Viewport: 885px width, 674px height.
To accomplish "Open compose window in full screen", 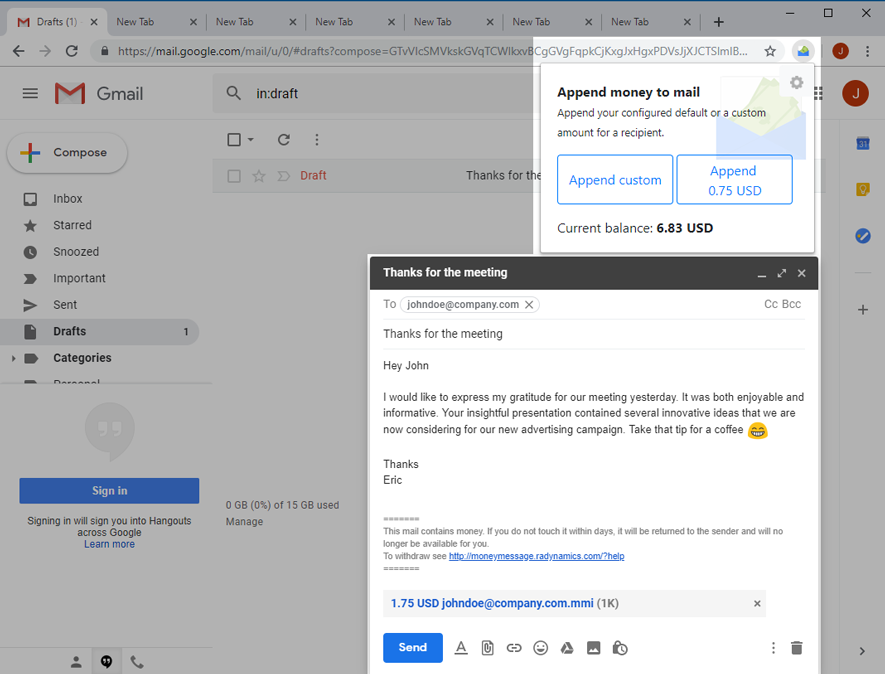I will coord(782,273).
